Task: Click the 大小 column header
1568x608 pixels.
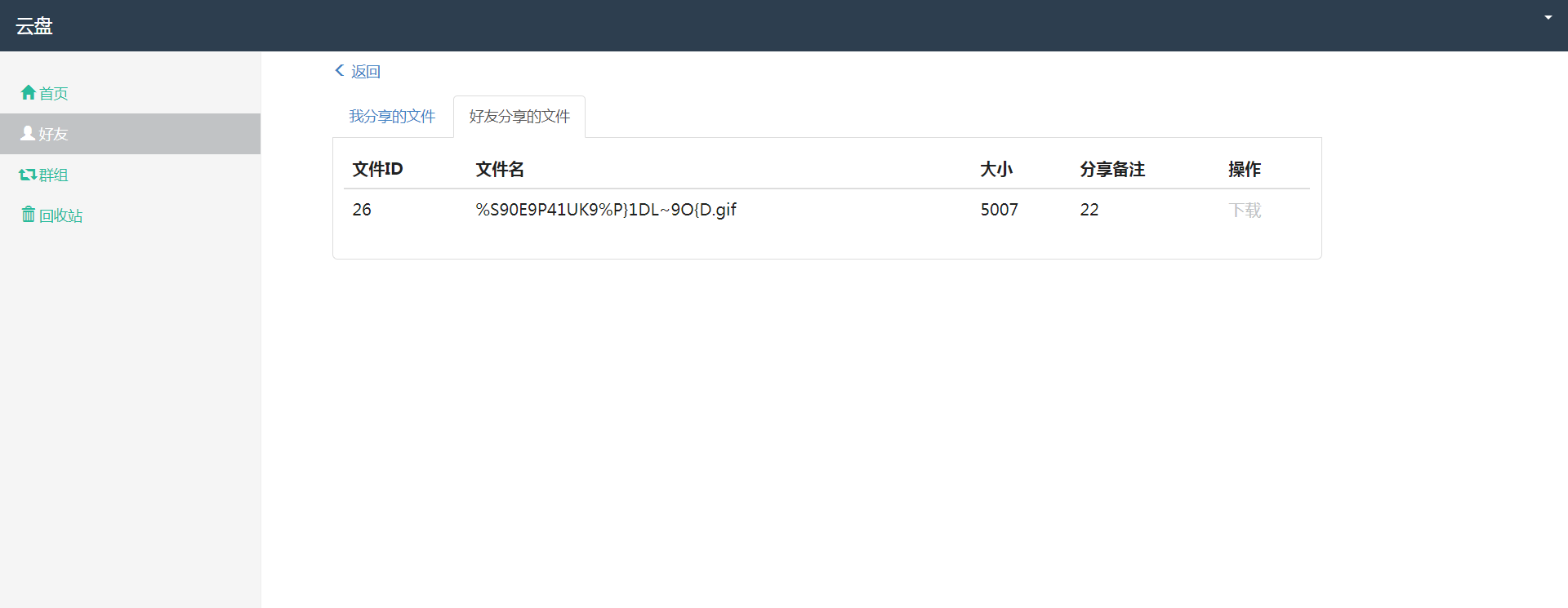Action: point(996,169)
